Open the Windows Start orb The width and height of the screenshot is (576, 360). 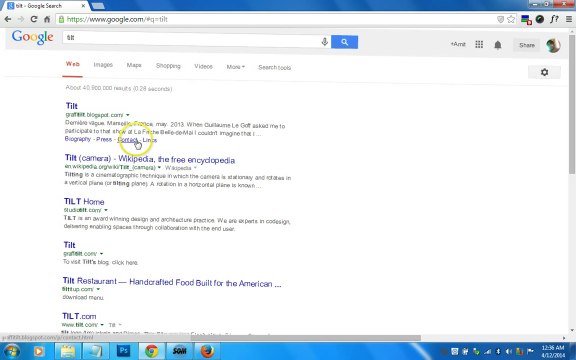coord(11,351)
